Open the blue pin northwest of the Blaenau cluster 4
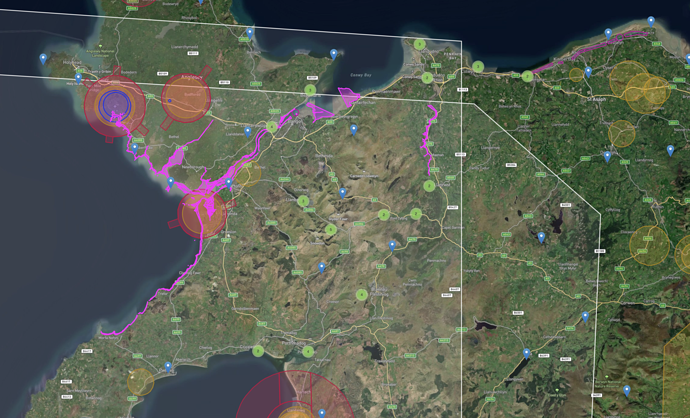690x418 pixels. (x=322, y=268)
